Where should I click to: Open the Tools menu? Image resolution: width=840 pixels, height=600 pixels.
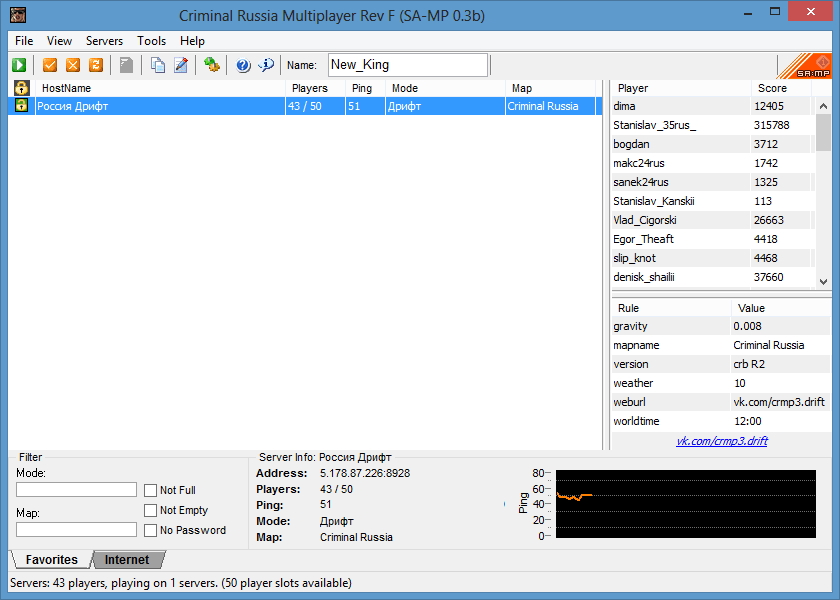click(x=152, y=41)
